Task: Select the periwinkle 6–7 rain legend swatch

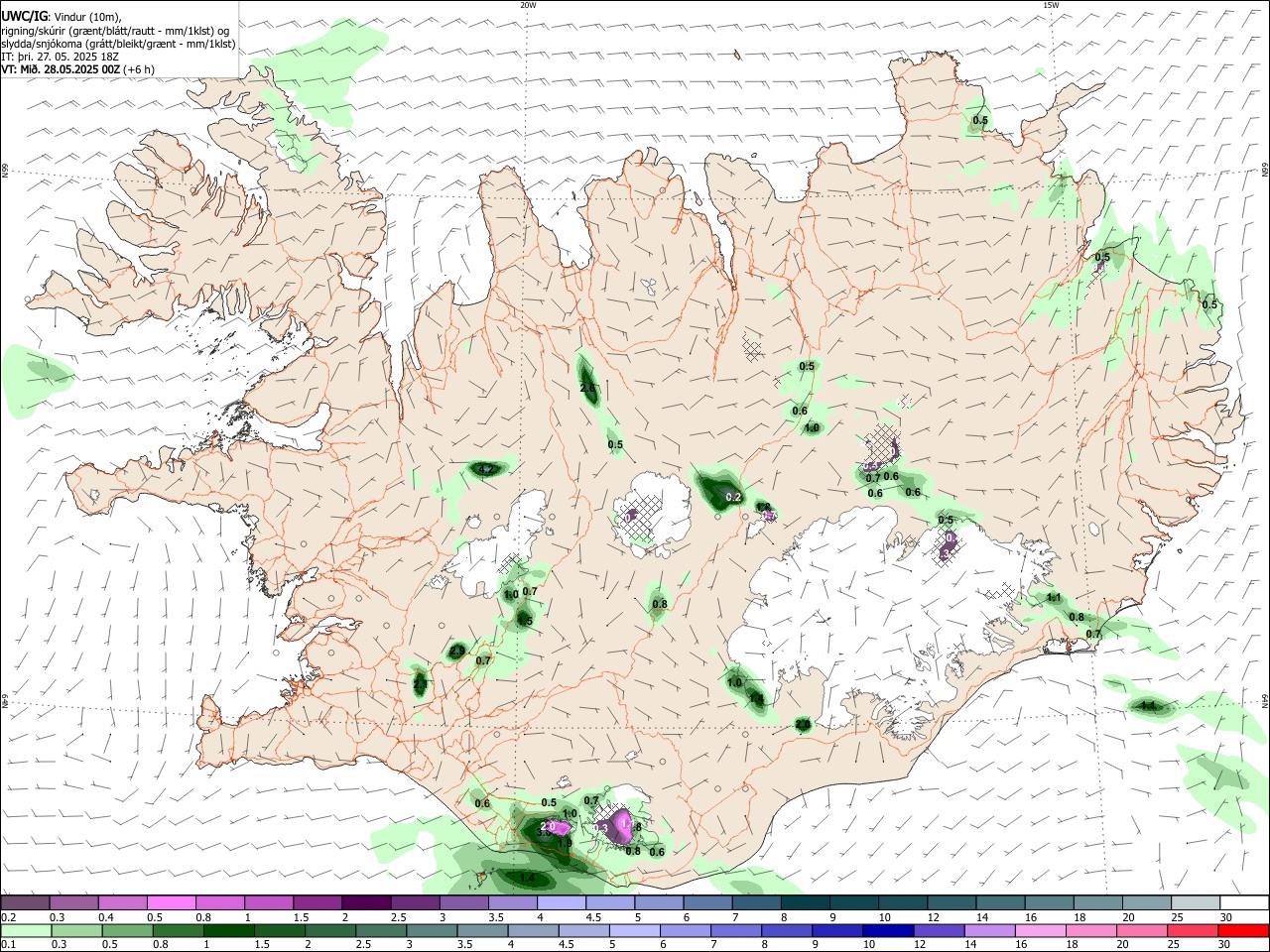Action: coord(685,930)
